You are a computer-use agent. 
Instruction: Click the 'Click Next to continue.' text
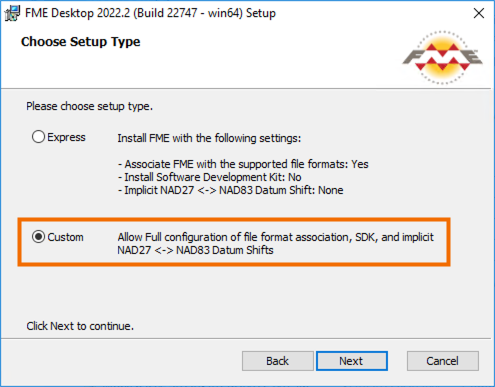[80, 326]
